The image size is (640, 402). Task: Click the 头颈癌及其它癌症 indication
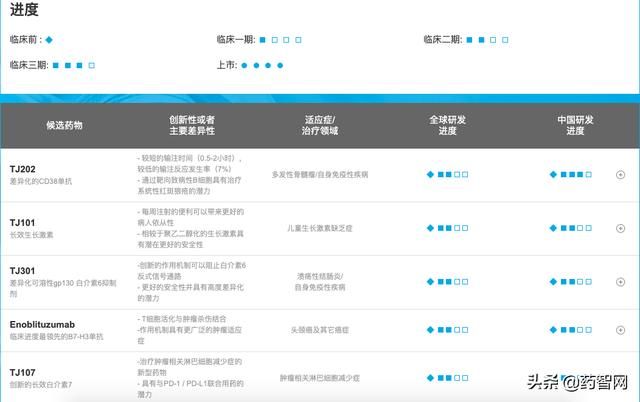[320, 330]
